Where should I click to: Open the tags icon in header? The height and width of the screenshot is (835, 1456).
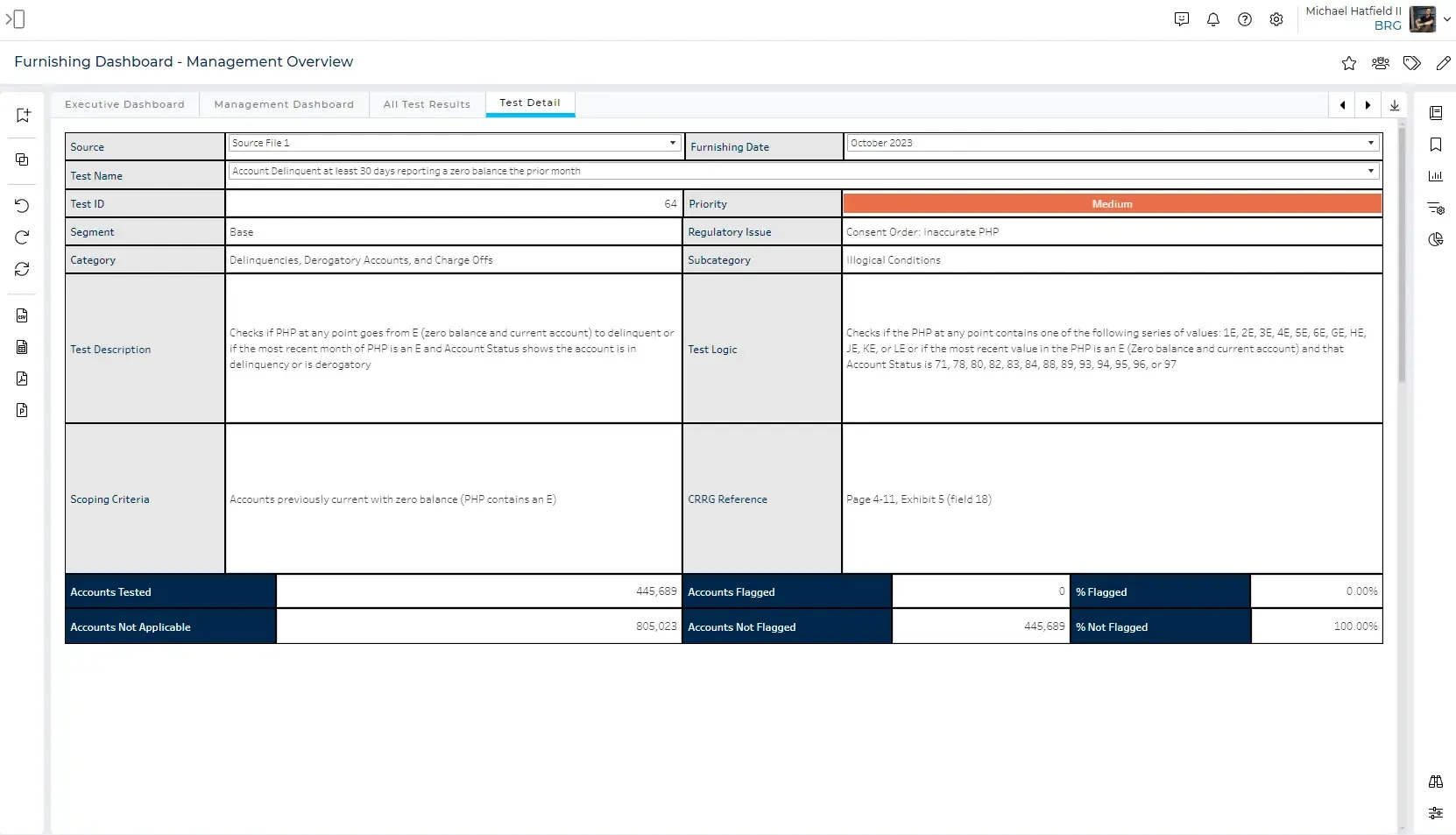(1411, 63)
